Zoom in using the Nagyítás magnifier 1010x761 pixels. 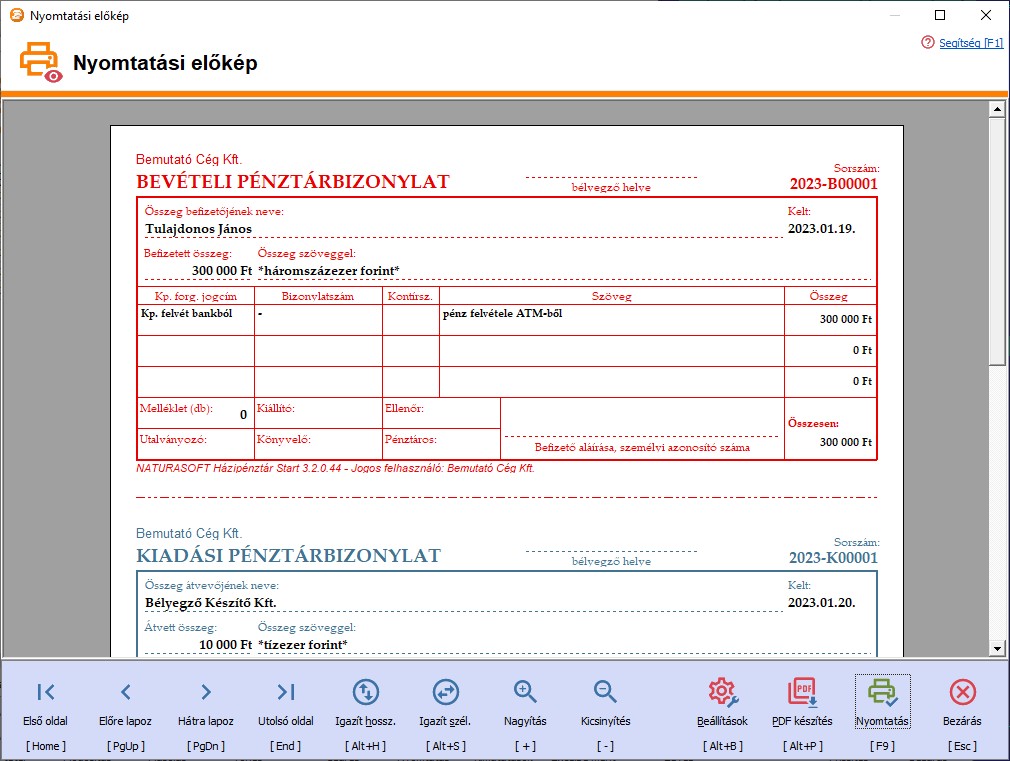(524, 692)
